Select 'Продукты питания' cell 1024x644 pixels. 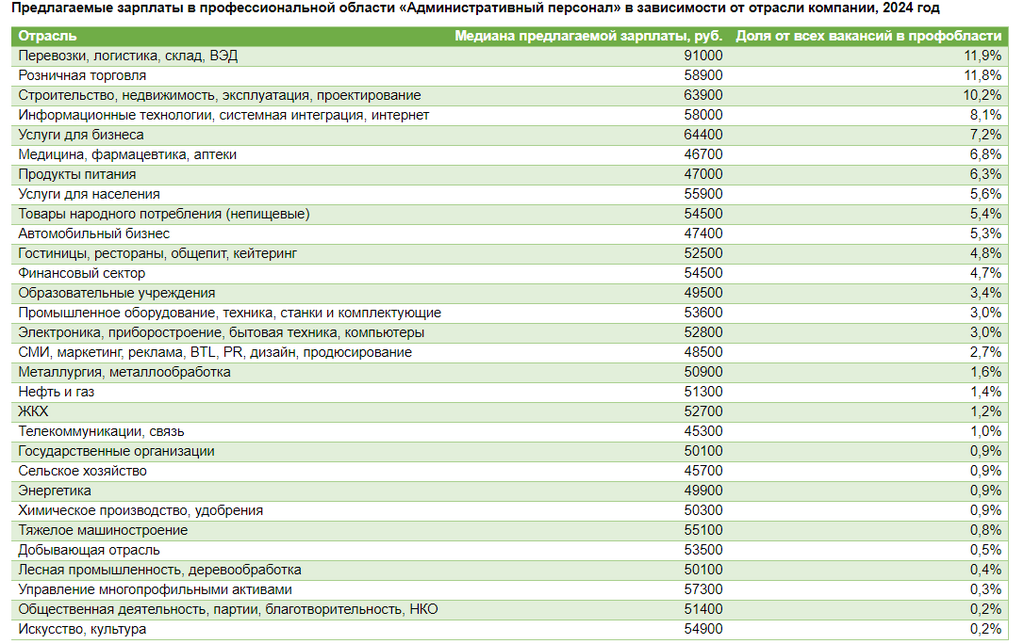(77, 174)
